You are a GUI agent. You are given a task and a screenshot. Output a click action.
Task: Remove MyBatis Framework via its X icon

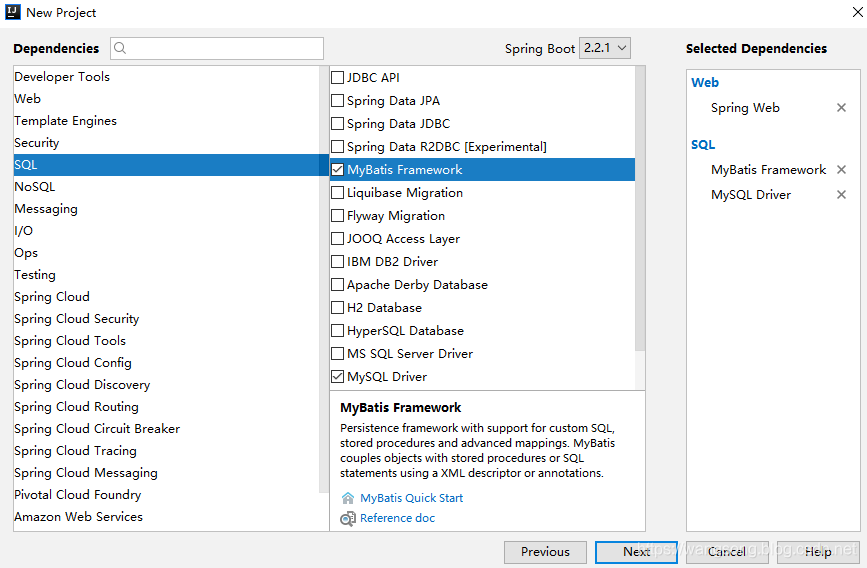tap(841, 170)
